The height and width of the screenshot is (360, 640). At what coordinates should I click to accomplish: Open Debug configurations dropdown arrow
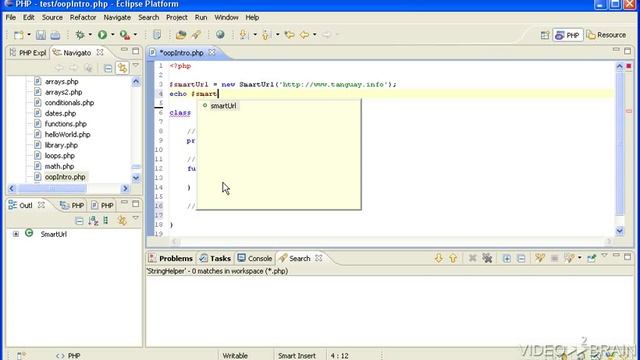tap(90, 35)
